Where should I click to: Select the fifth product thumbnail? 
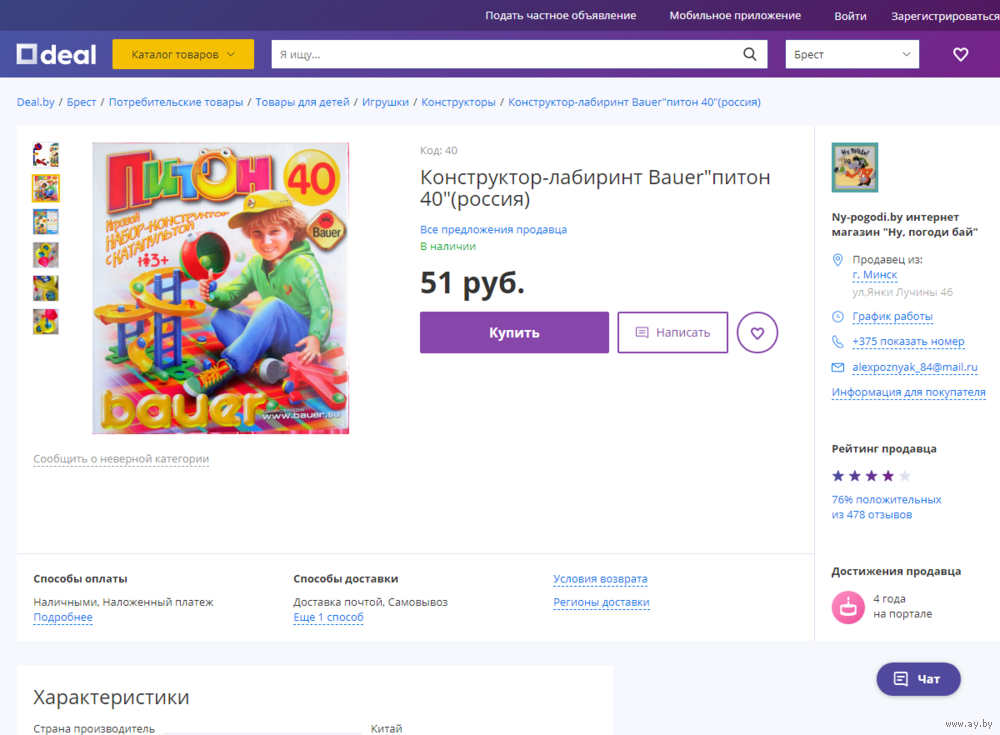[46, 288]
